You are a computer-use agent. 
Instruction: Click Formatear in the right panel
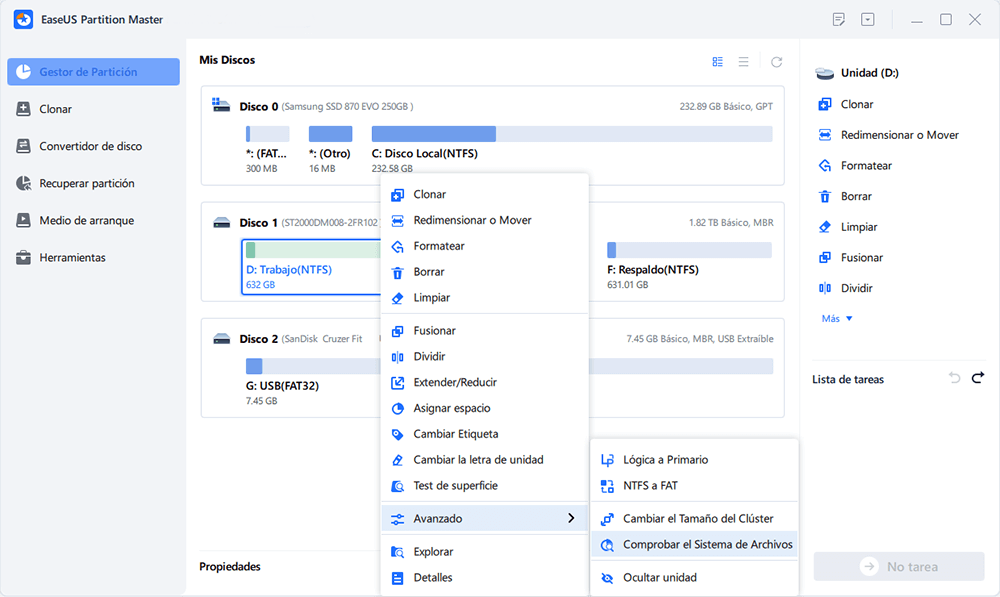854,165
